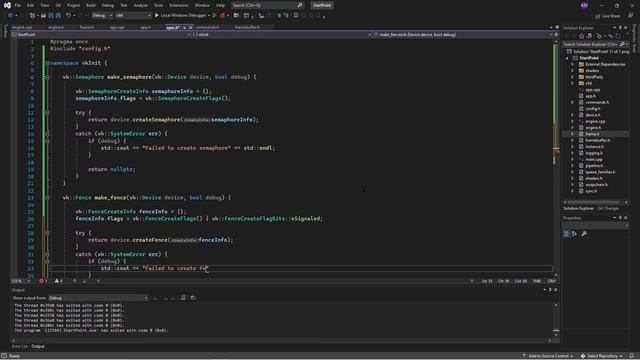Click the Live Share button
The image size is (640, 360).
tap(608, 16)
